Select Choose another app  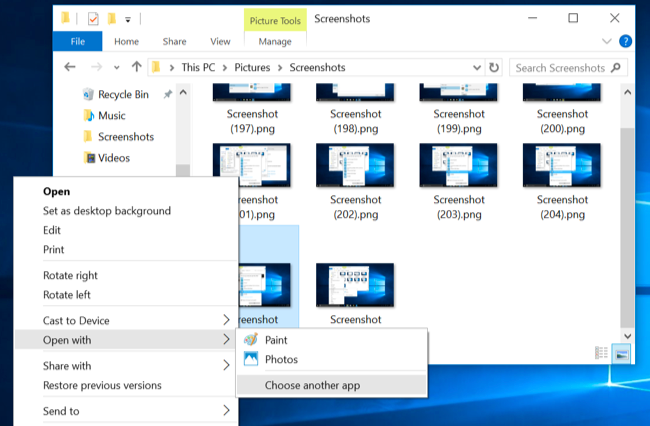coord(312,385)
